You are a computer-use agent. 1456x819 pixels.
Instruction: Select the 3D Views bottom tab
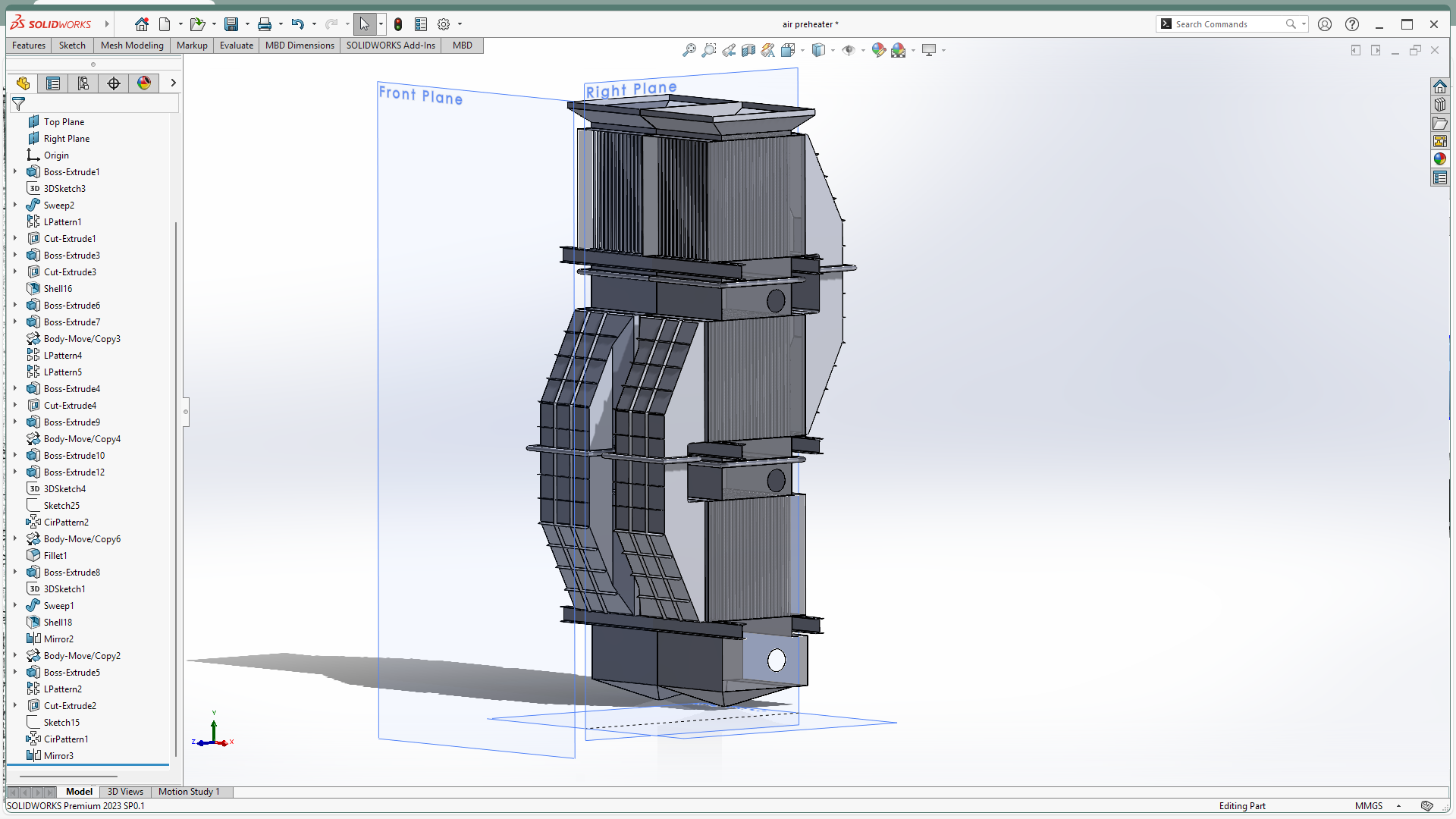click(x=125, y=792)
